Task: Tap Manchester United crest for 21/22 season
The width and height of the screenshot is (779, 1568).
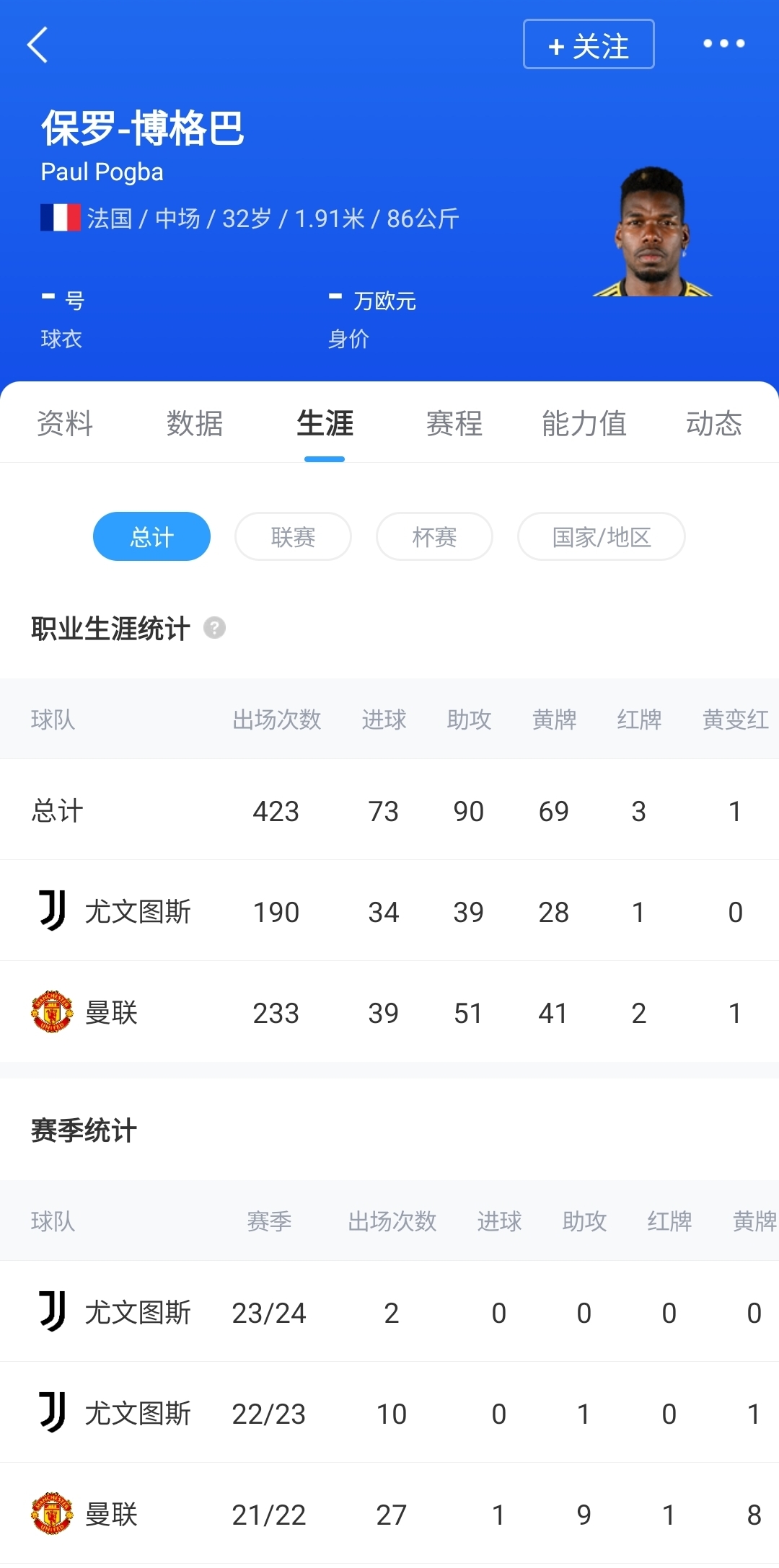Action: 52,1513
